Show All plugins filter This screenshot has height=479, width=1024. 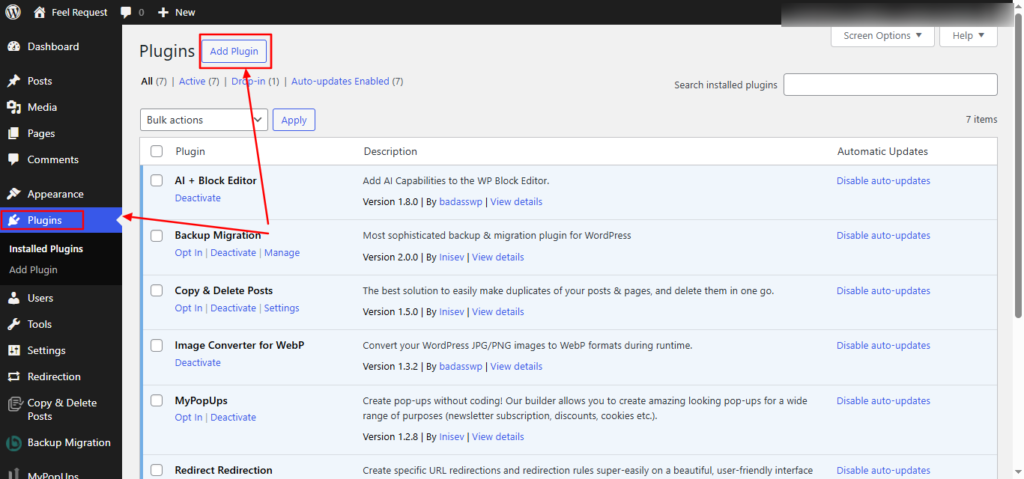(146, 82)
